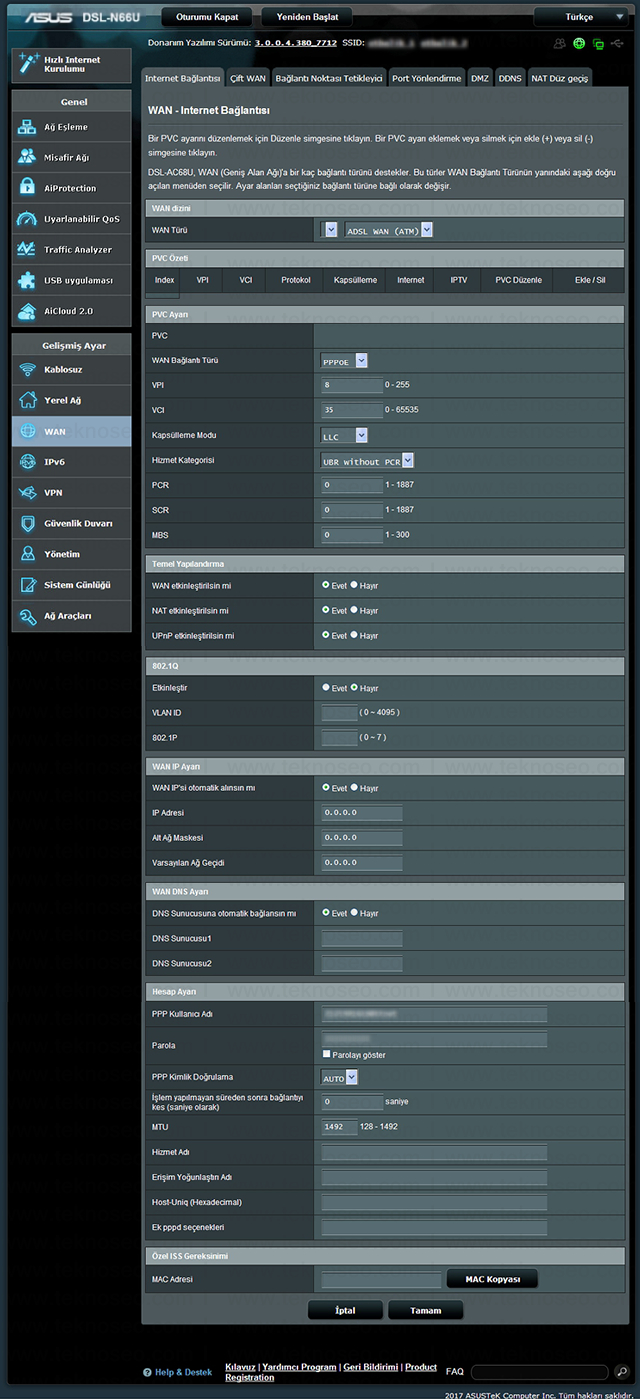This screenshot has width=640, height=1399.
Task: Set NAT etkinleştirilsin mi to Hayır
Action: click(355, 610)
